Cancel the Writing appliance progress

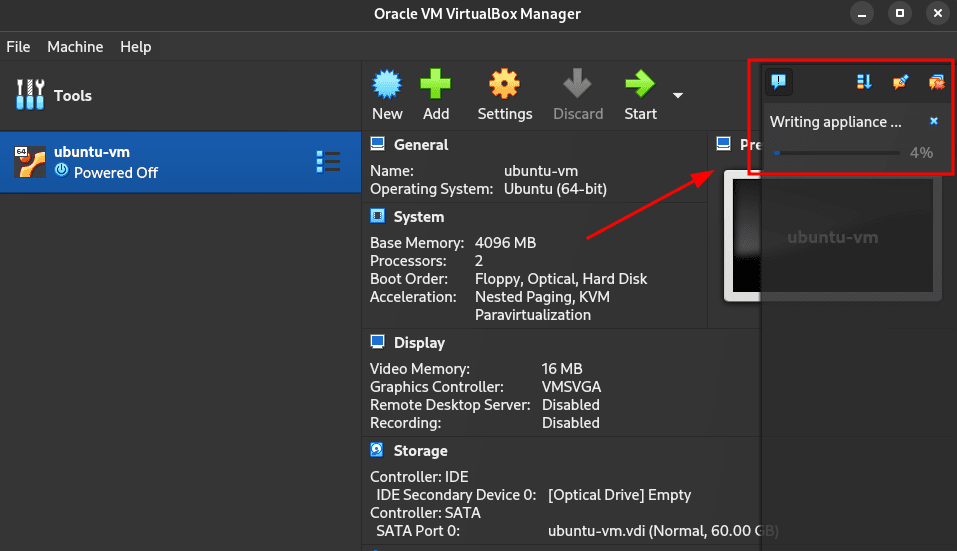tap(933, 121)
